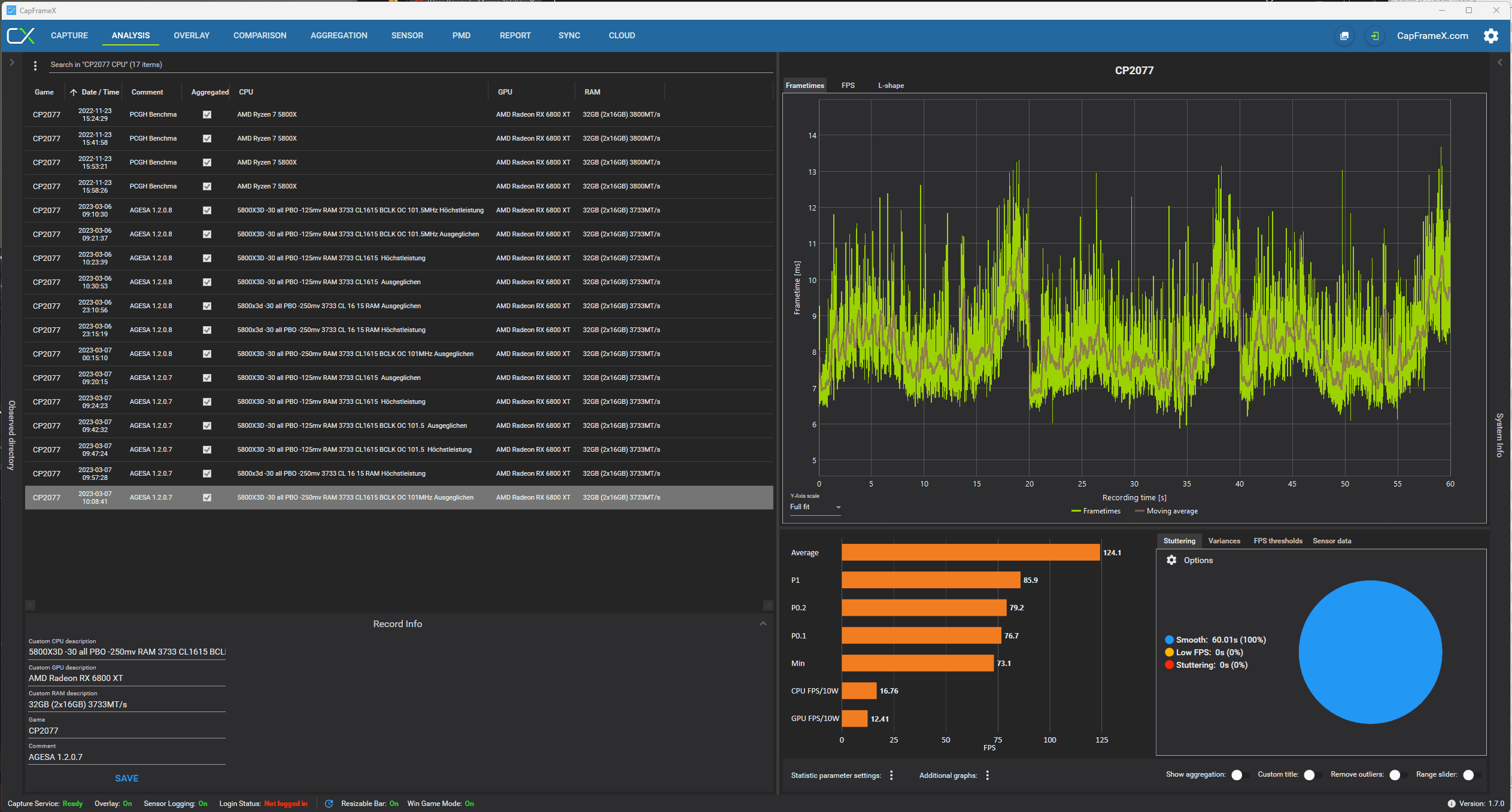This screenshot has height=812, width=1512.
Task: Open the PMD tab
Action: coord(462,35)
